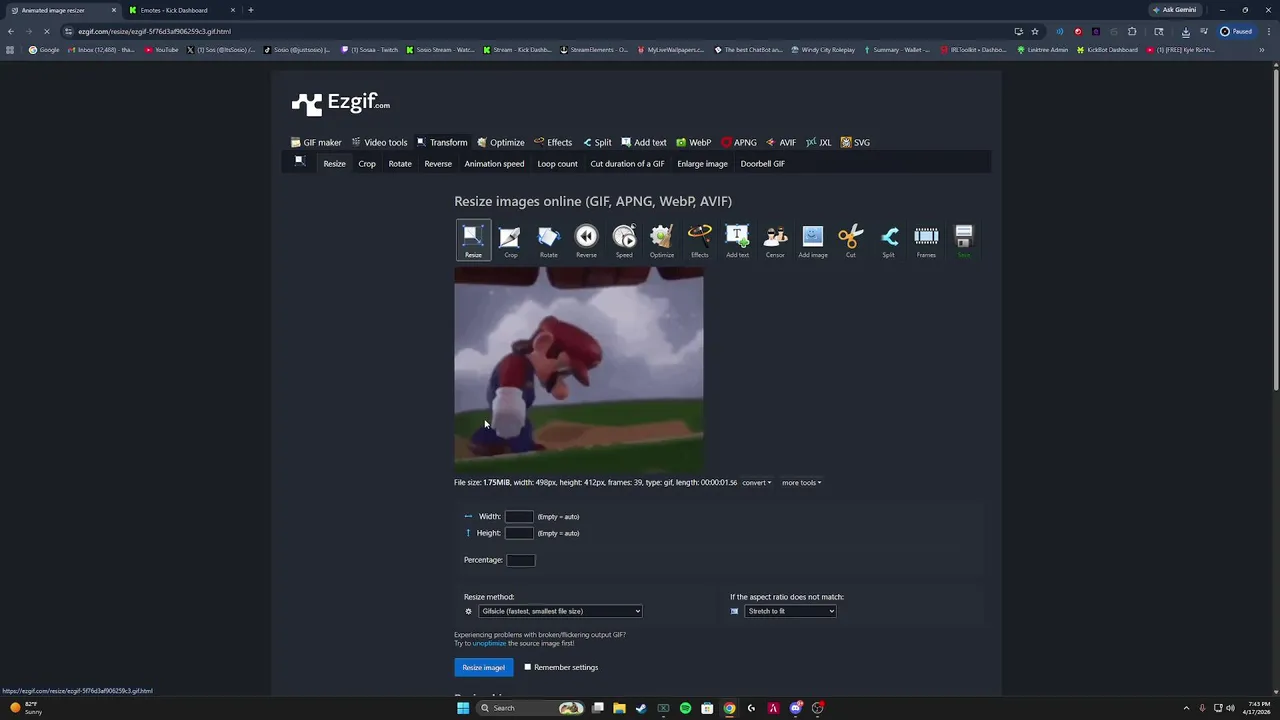Go to Cut duration of a GIF
1280x720 pixels.
(627, 164)
